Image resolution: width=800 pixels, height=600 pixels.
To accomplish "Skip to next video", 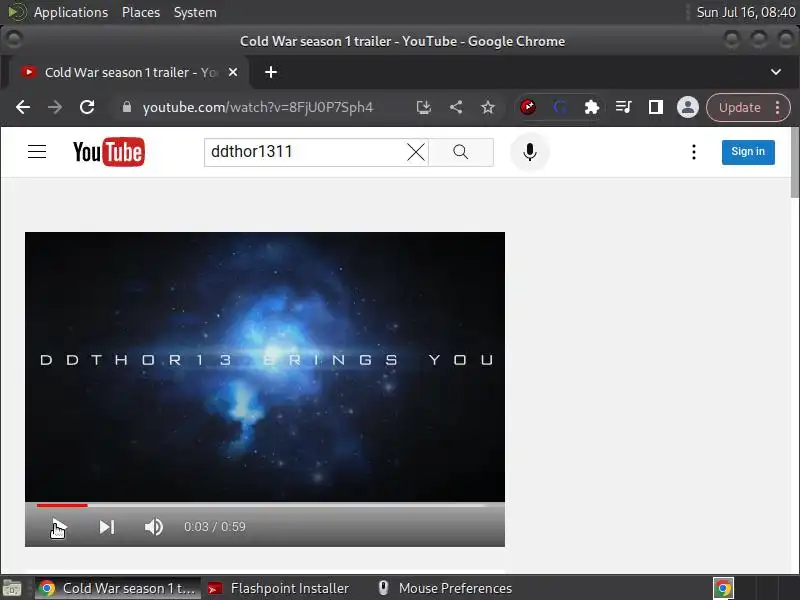I will coord(107,527).
